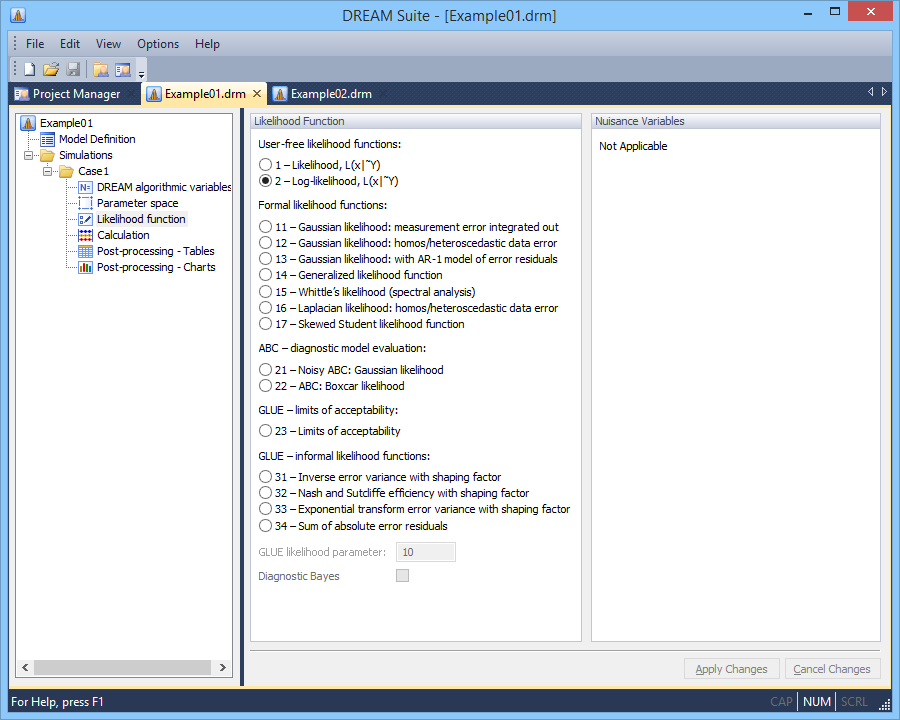This screenshot has height=720, width=900.
Task: Click the tree panel horizontal scrollbar thumb
Action: pos(122,667)
